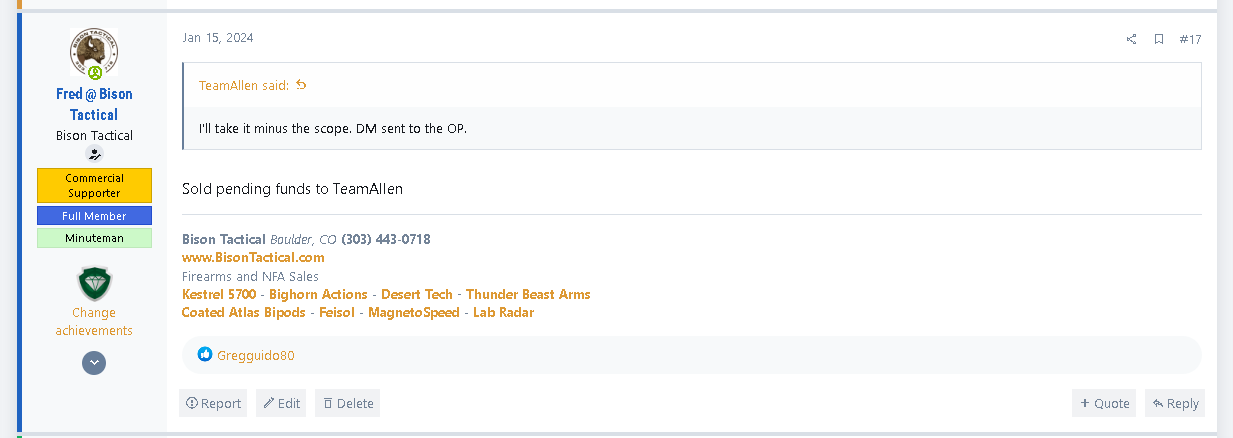Click the arrow icon after TeamAllen said

301,85
